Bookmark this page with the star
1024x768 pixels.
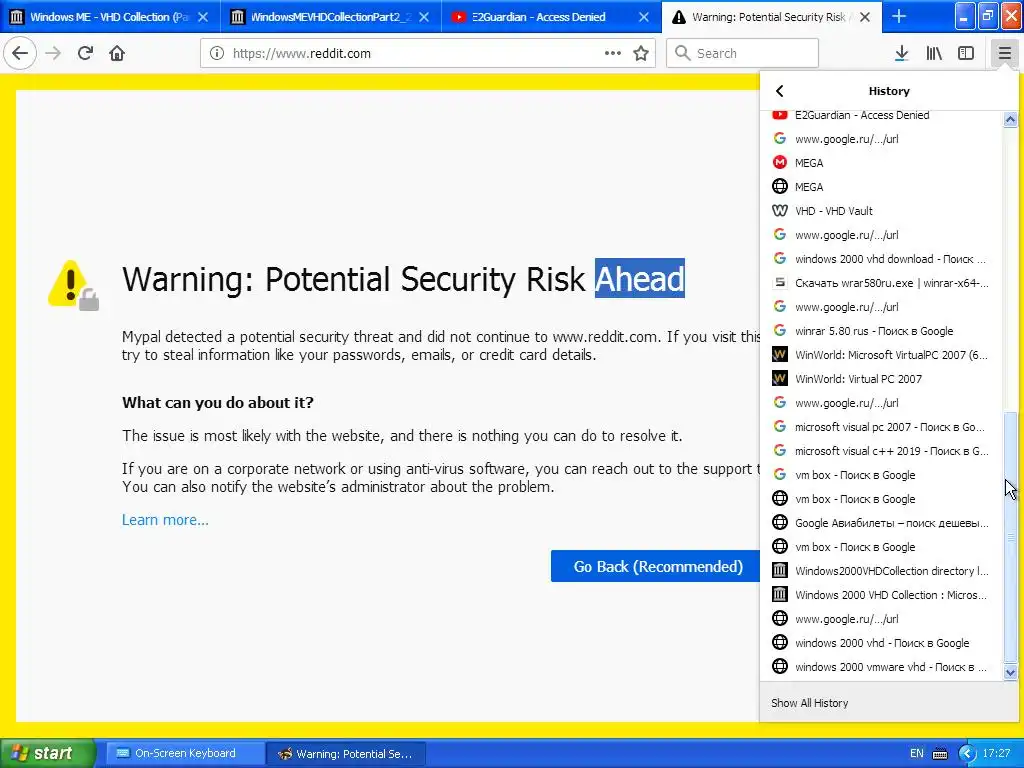click(641, 54)
